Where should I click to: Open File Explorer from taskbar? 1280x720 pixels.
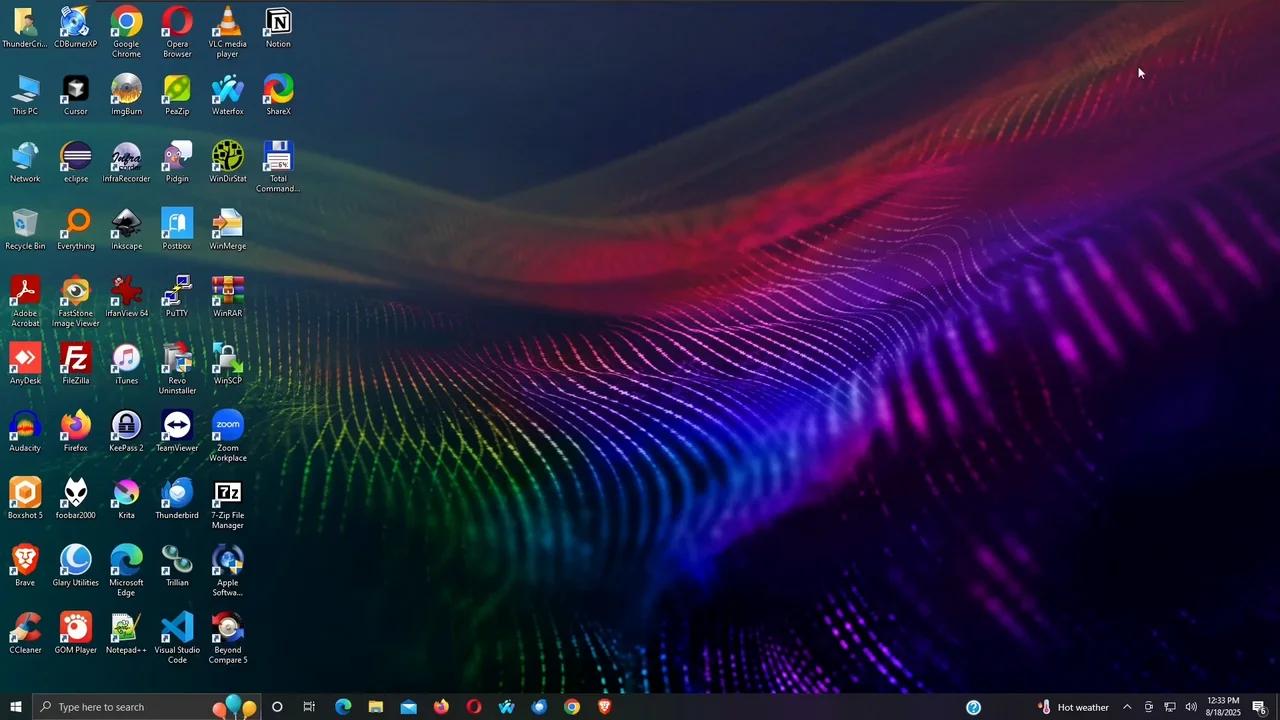375,707
